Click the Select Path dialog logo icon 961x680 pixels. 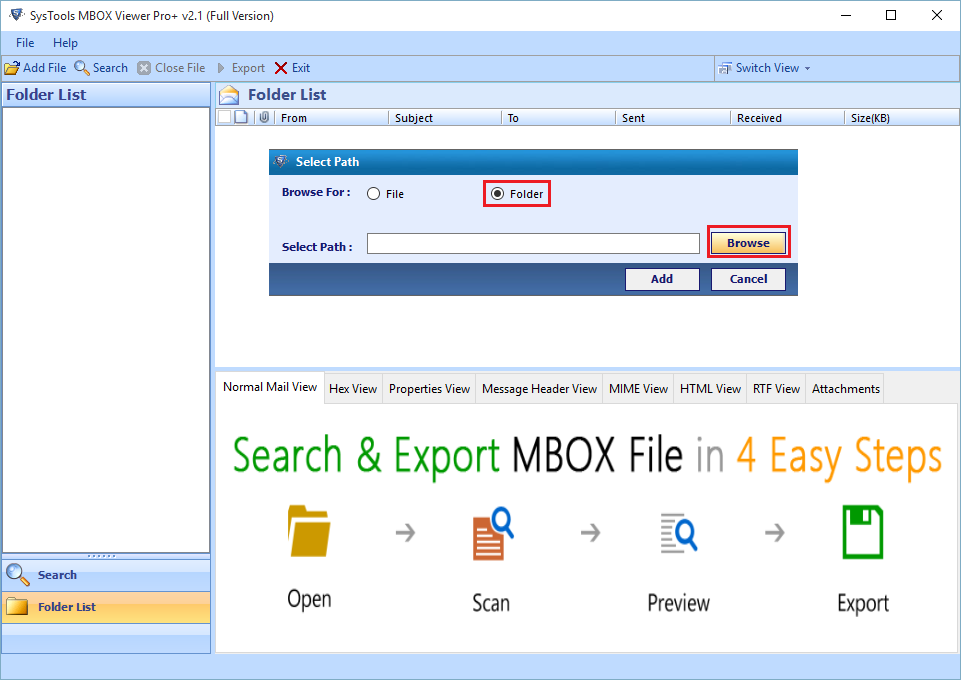point(281,161)
